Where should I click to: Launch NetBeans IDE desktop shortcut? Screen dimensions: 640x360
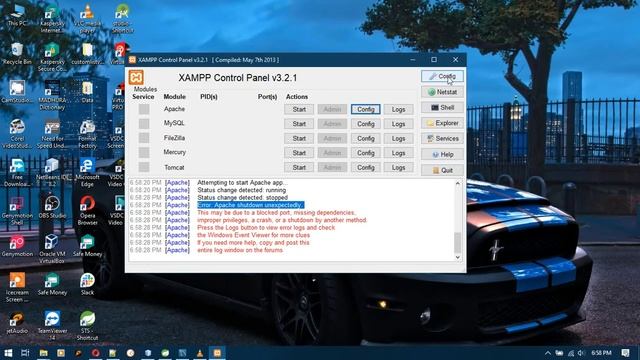[51, 173]
